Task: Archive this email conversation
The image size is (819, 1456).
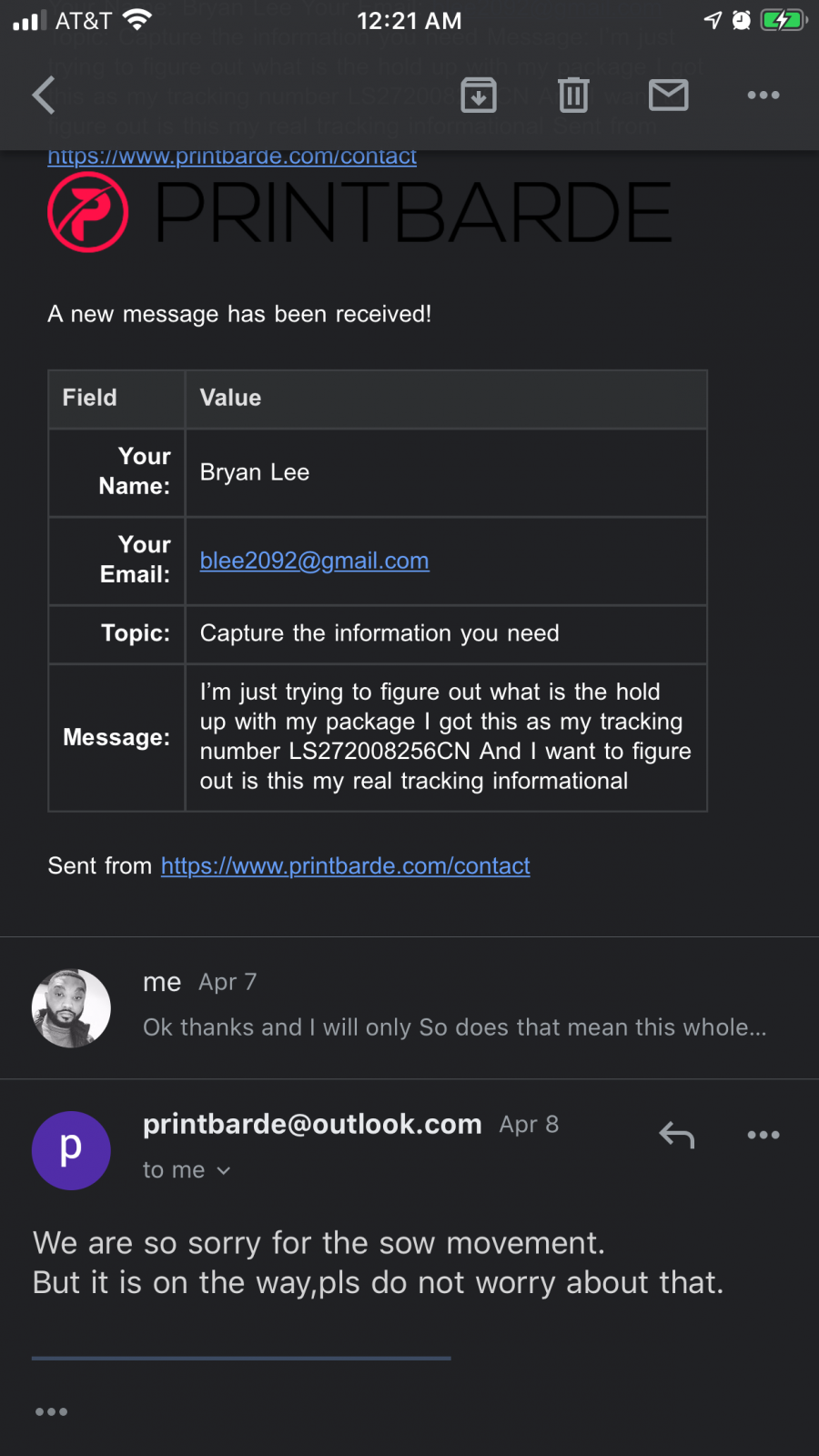Action: [479, 95]
